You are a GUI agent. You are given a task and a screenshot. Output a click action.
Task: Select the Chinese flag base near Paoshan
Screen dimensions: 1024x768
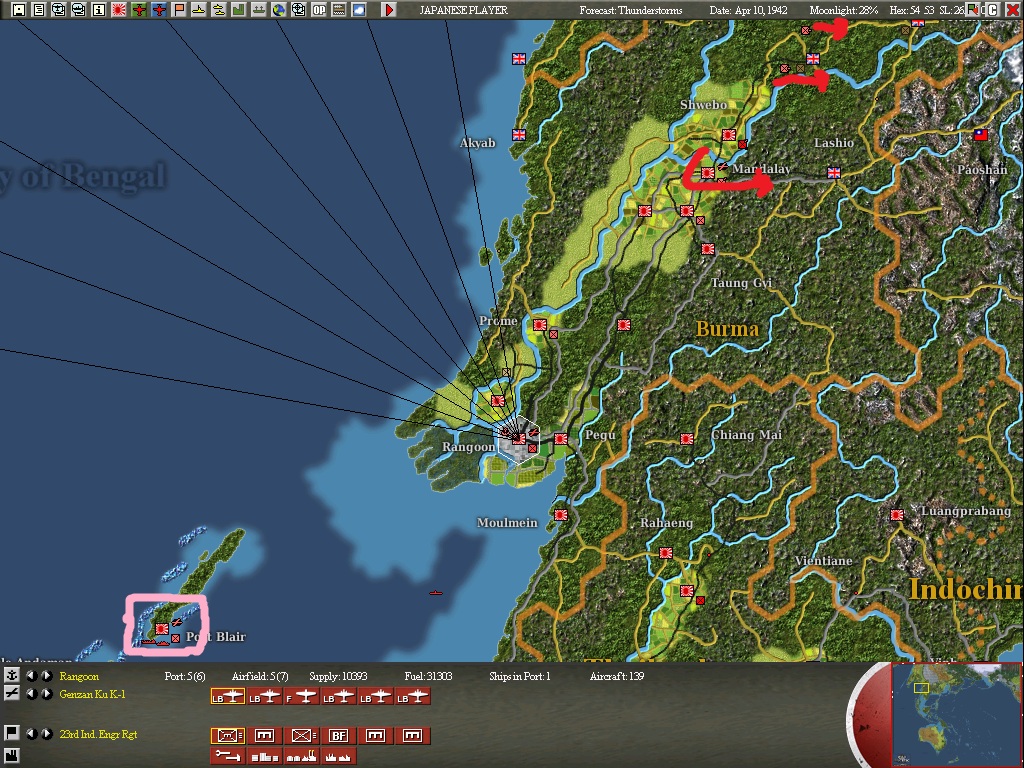980,135
